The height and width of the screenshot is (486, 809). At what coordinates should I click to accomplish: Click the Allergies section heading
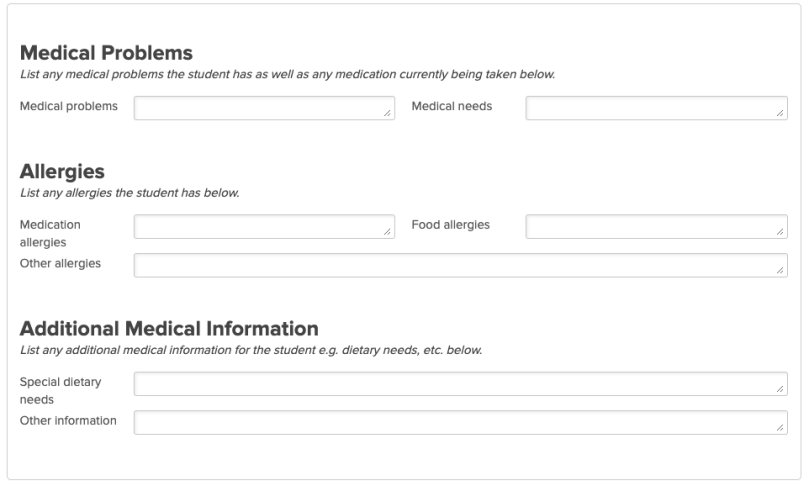point(62,172)
